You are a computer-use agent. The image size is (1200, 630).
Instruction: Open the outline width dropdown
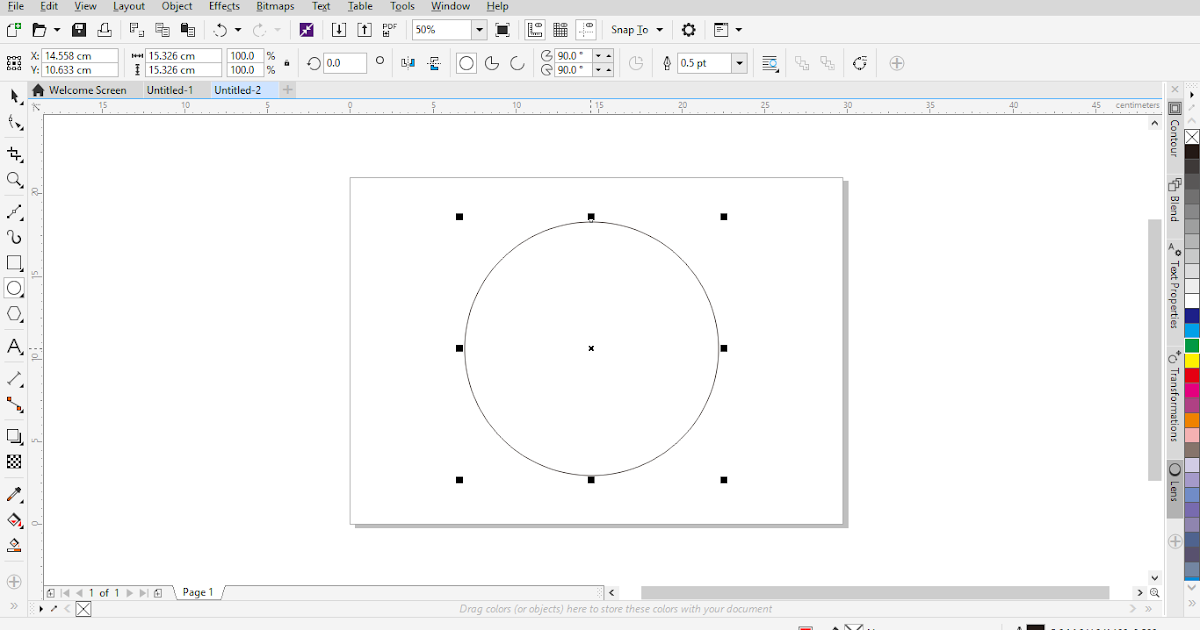(739, 63)
